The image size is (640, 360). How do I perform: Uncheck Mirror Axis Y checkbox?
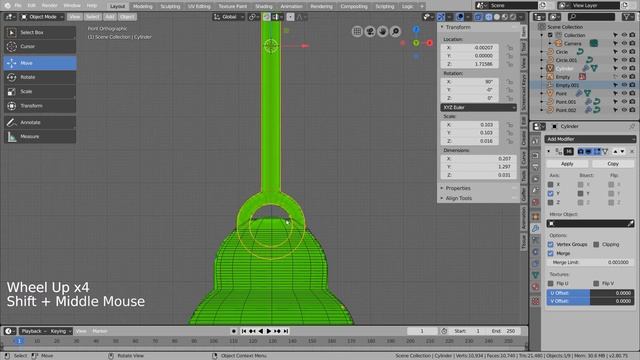click(550, 193)
